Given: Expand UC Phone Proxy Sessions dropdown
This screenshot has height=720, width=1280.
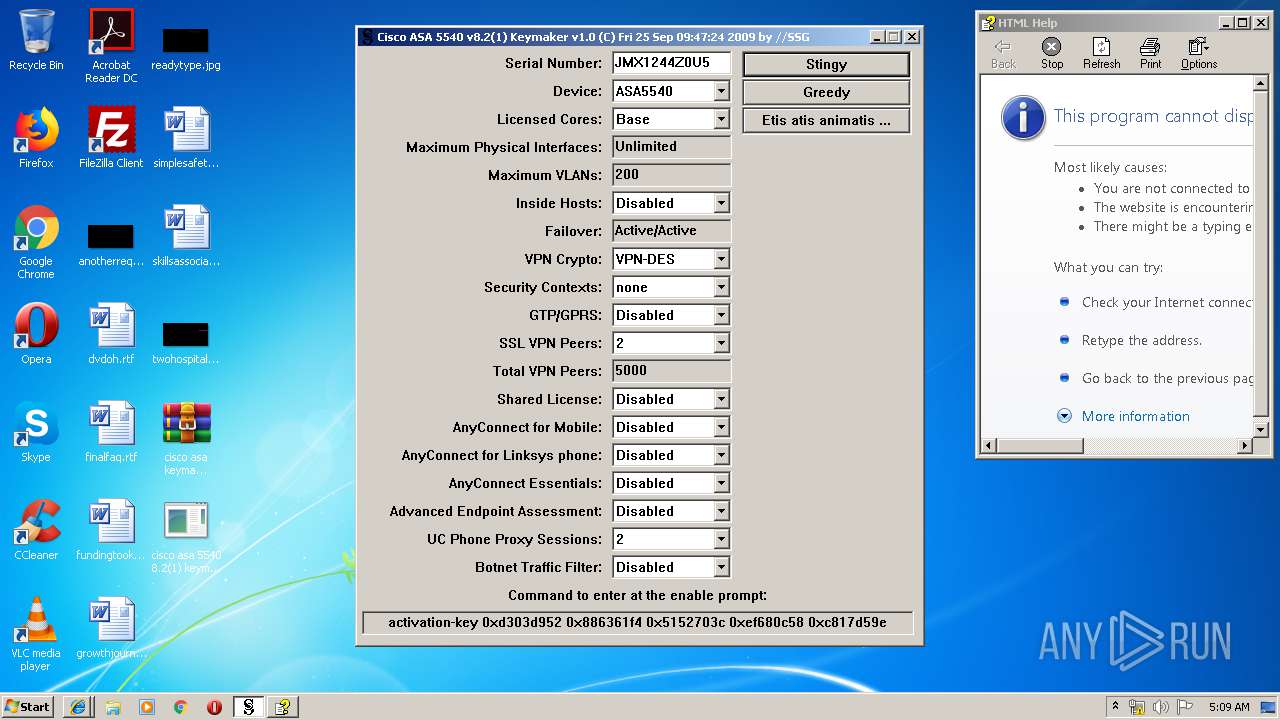Looking at the screenshot, I should 722,539.
